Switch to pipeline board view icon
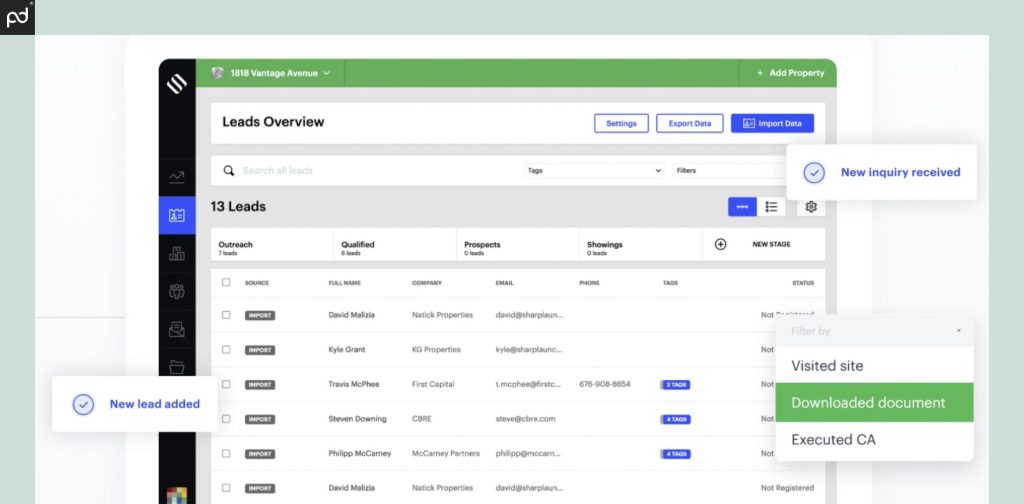Viewport: 1024px width, 504px height. tap(743, 207)
